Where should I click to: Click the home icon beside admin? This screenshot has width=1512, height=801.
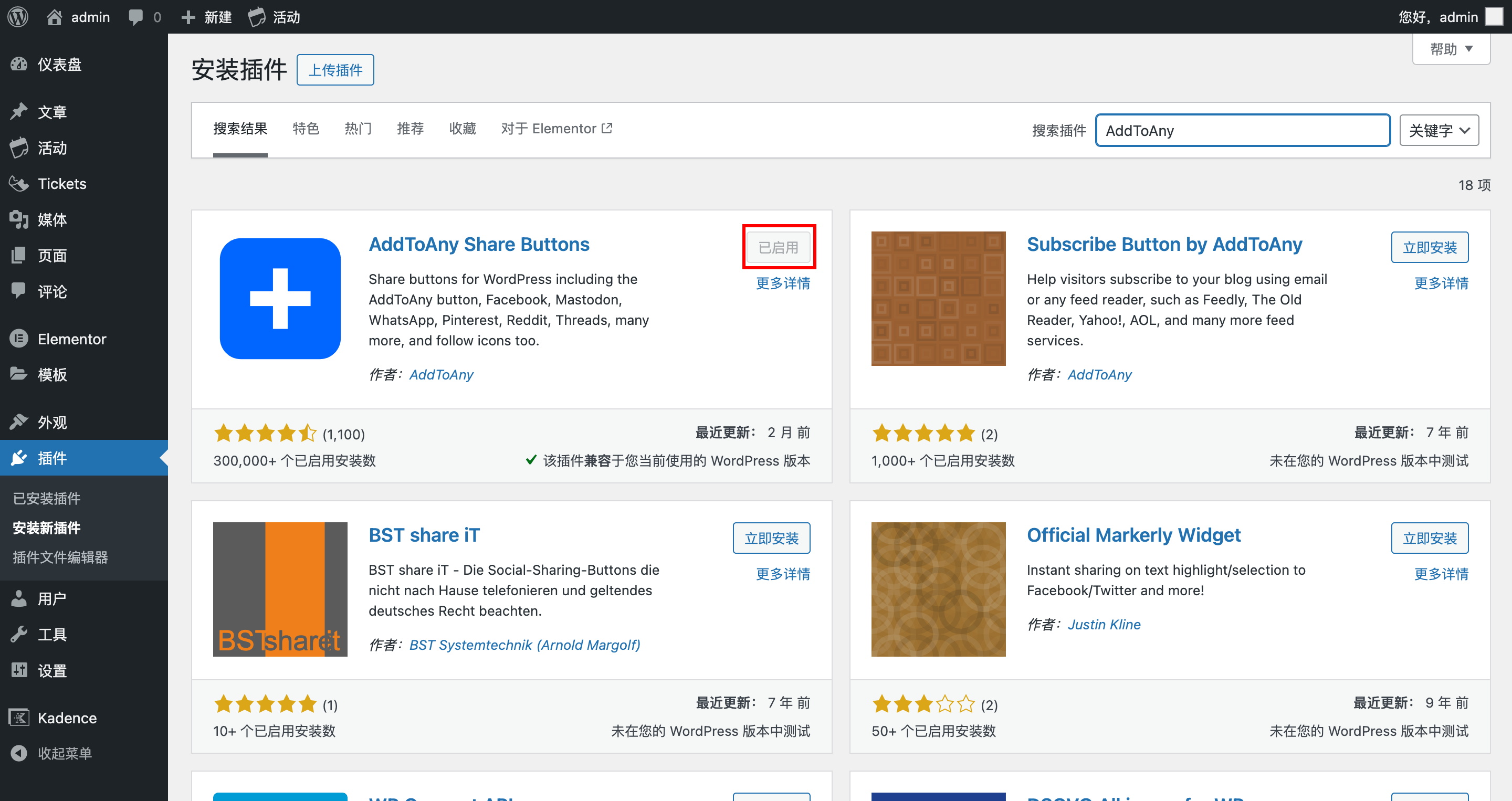tap(54, 17)
